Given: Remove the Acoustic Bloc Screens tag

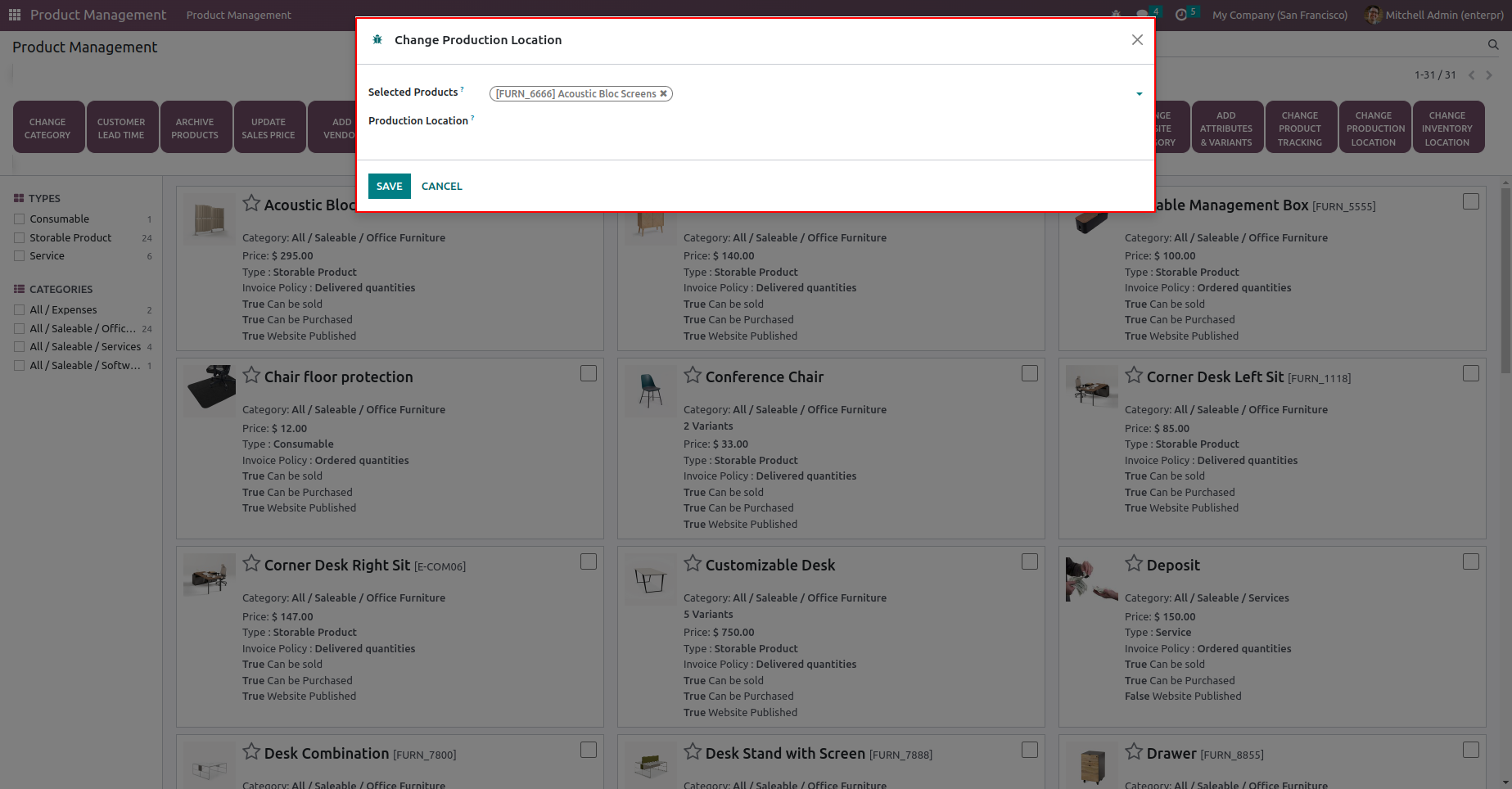Looking at the screenshot, I should [x=664, y=93].
